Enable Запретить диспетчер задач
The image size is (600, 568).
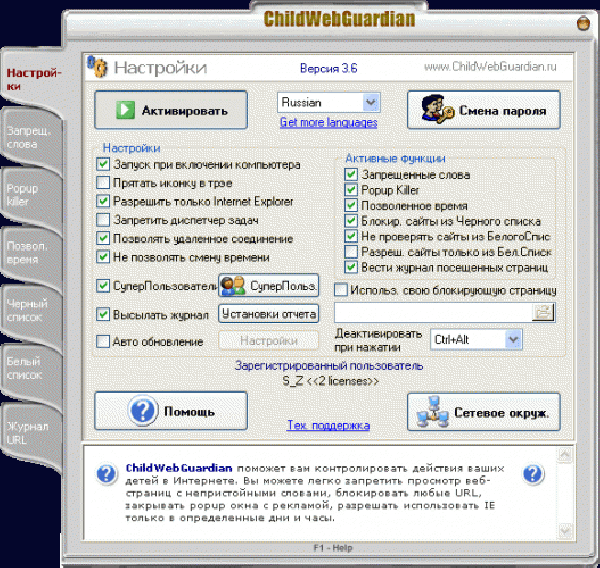[x=103, y=220]
